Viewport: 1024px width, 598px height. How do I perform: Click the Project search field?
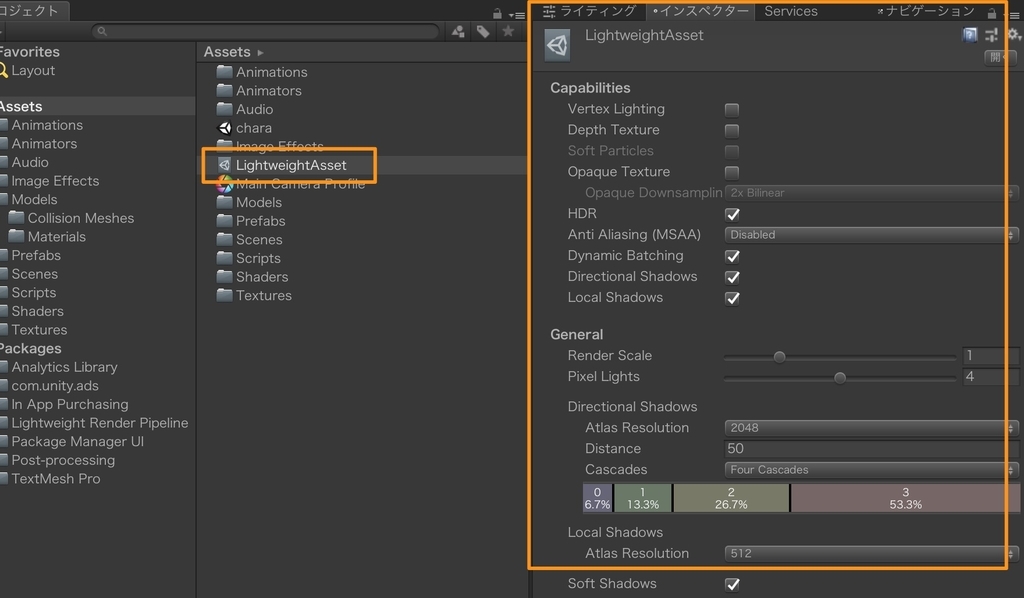(x=265, y=31)
